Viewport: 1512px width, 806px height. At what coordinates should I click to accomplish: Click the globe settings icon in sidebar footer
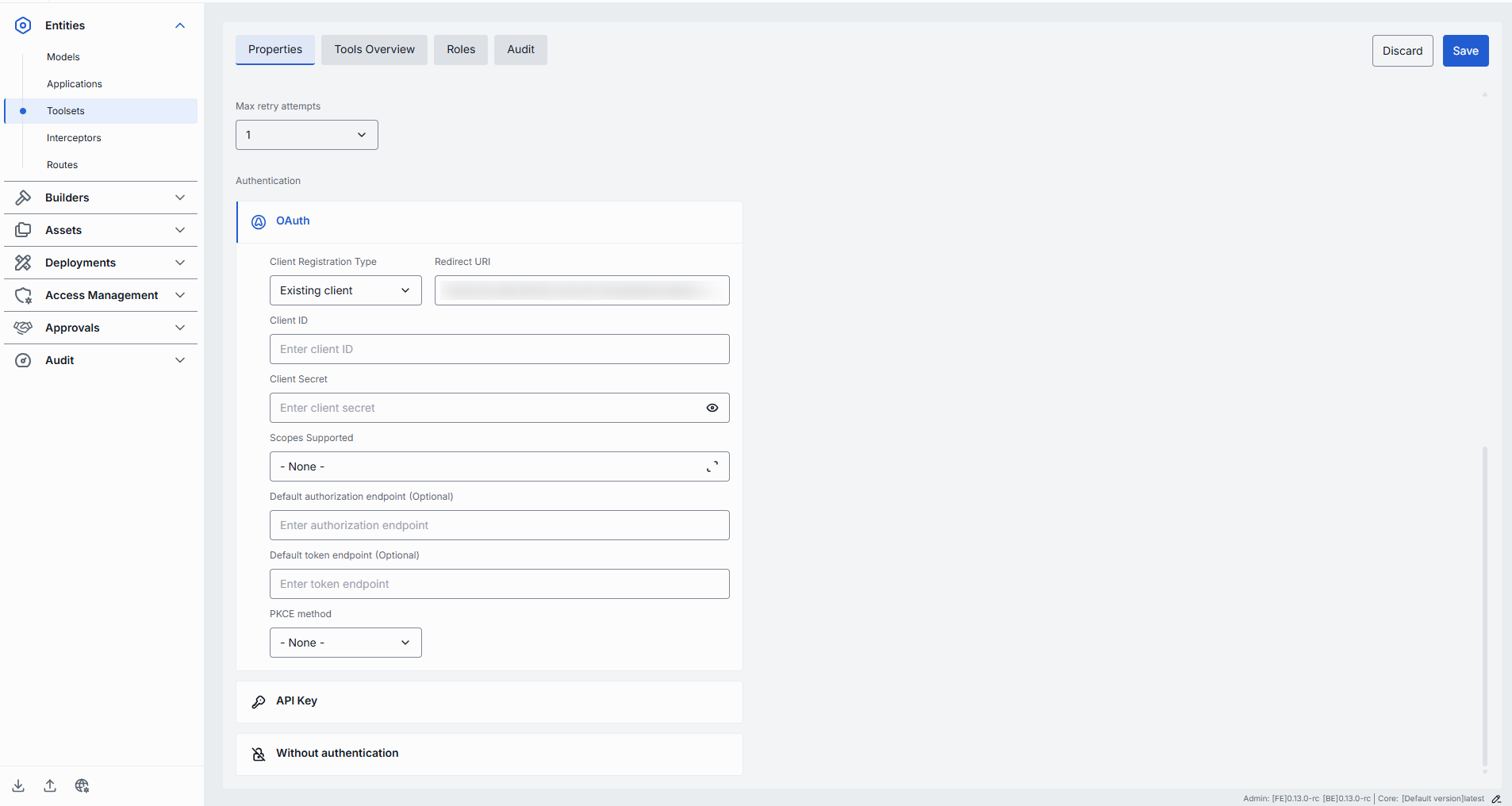point(82,785)
